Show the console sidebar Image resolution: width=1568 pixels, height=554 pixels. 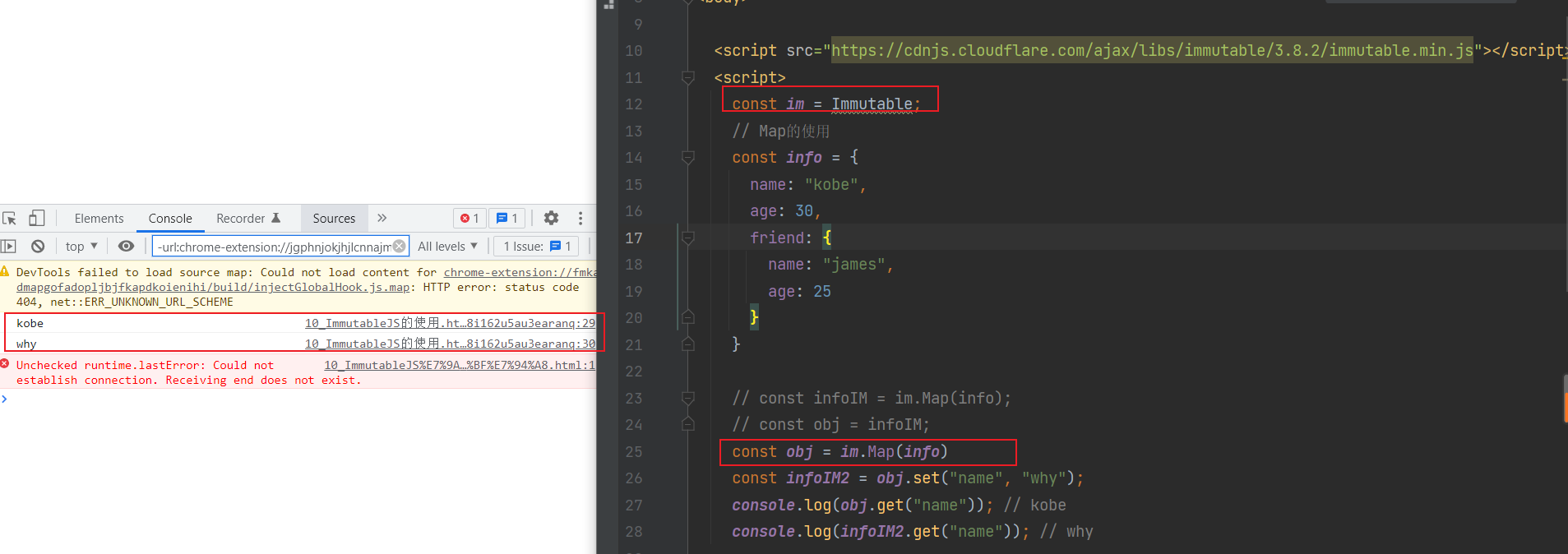(x=9, y=246)
